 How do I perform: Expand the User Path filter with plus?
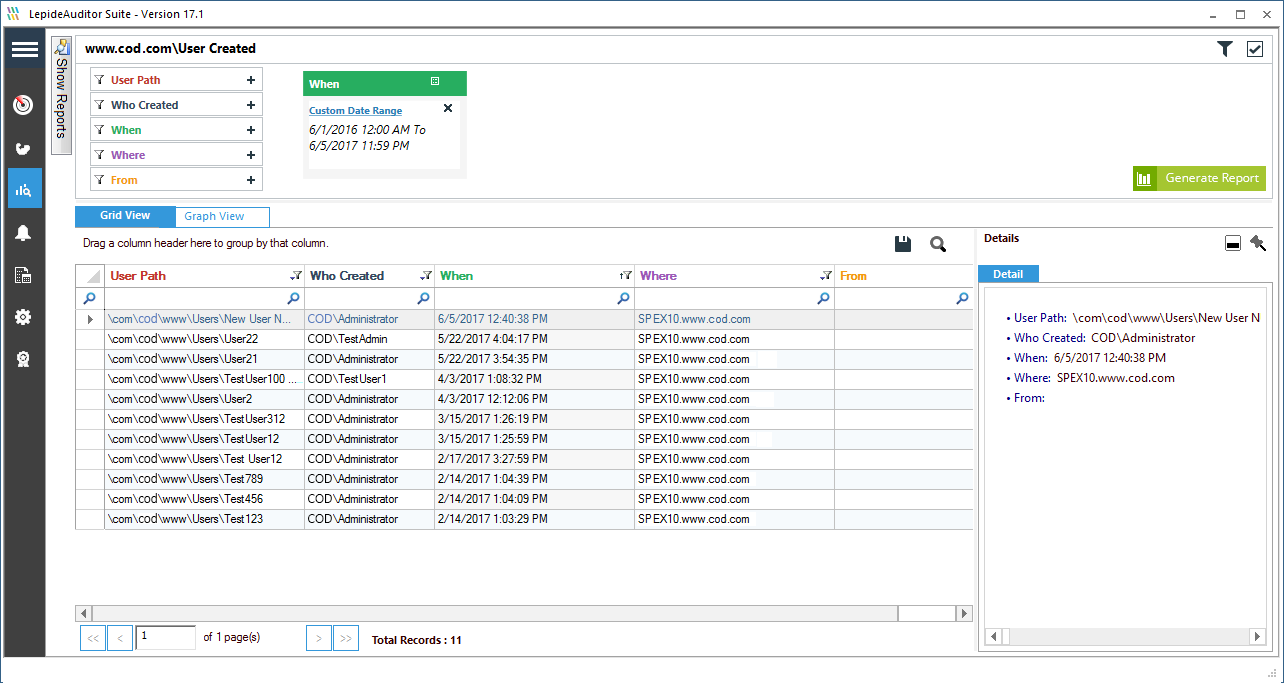tap(250, 80)
